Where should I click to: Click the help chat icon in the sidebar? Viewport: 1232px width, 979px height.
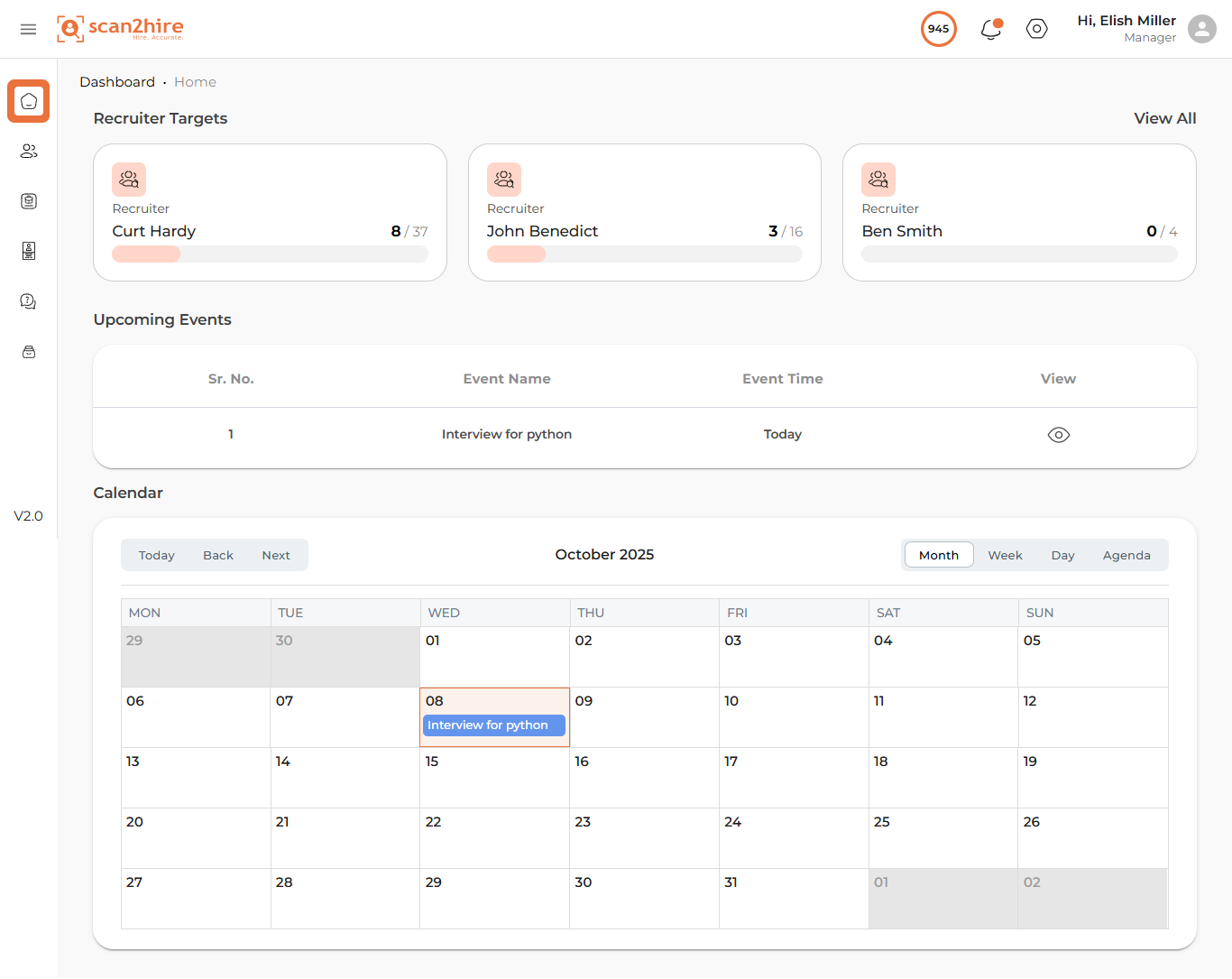29,301
